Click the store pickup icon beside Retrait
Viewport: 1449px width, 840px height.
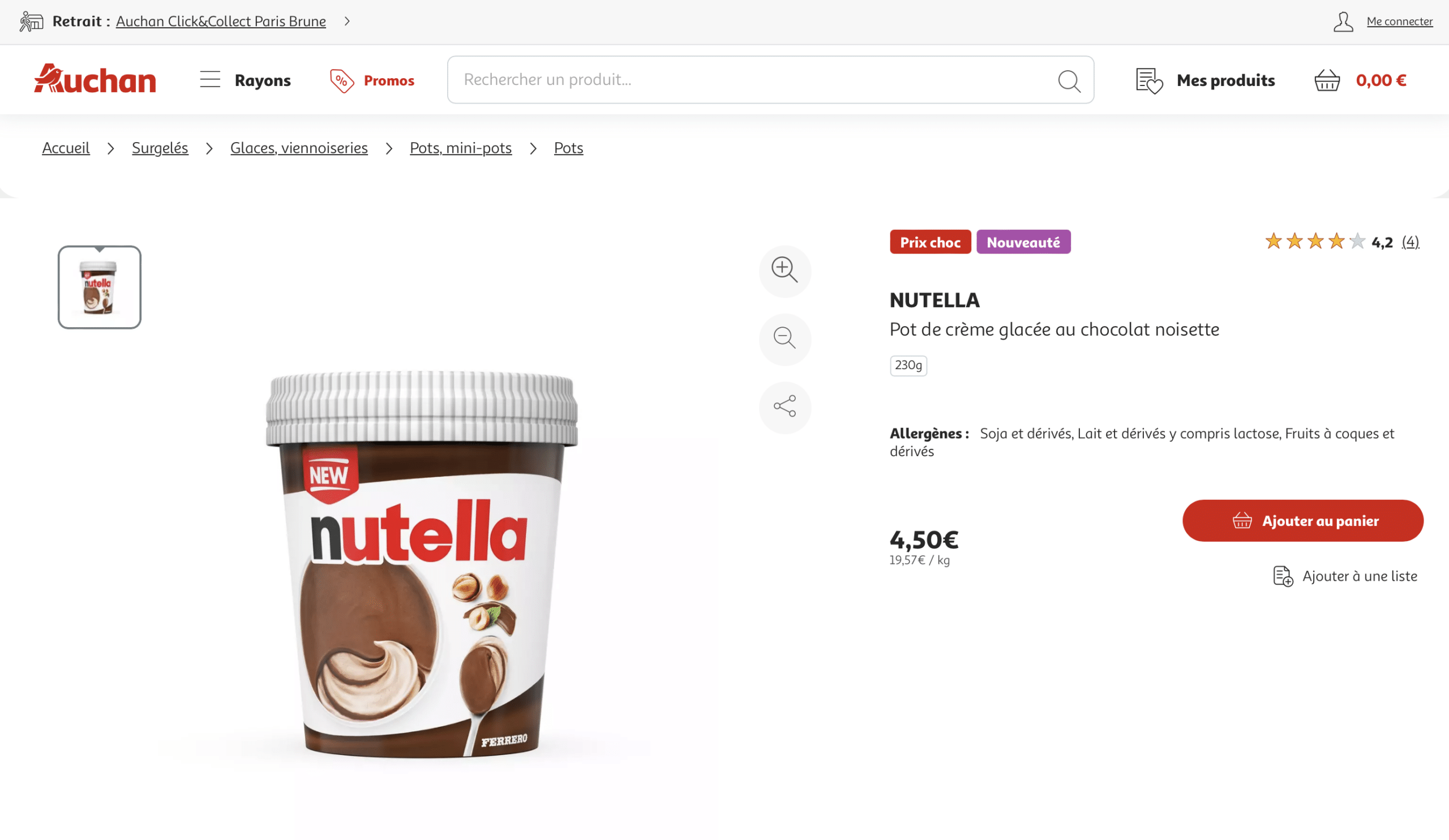(31, 22)
